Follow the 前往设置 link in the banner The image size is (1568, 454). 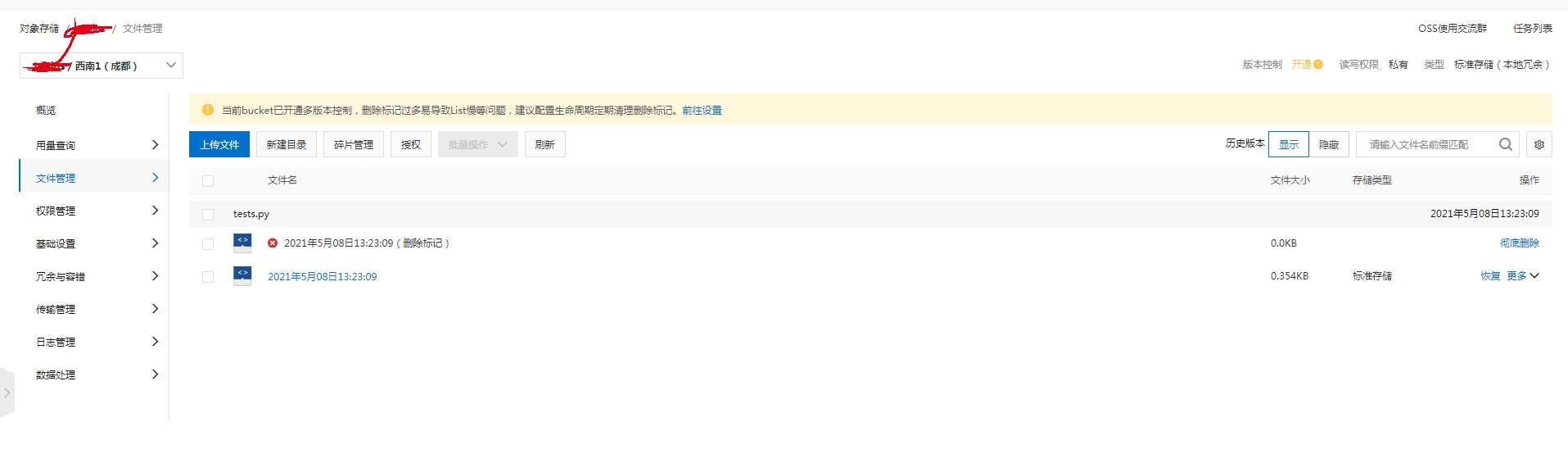pyautogui.click(x=702, y=110)
